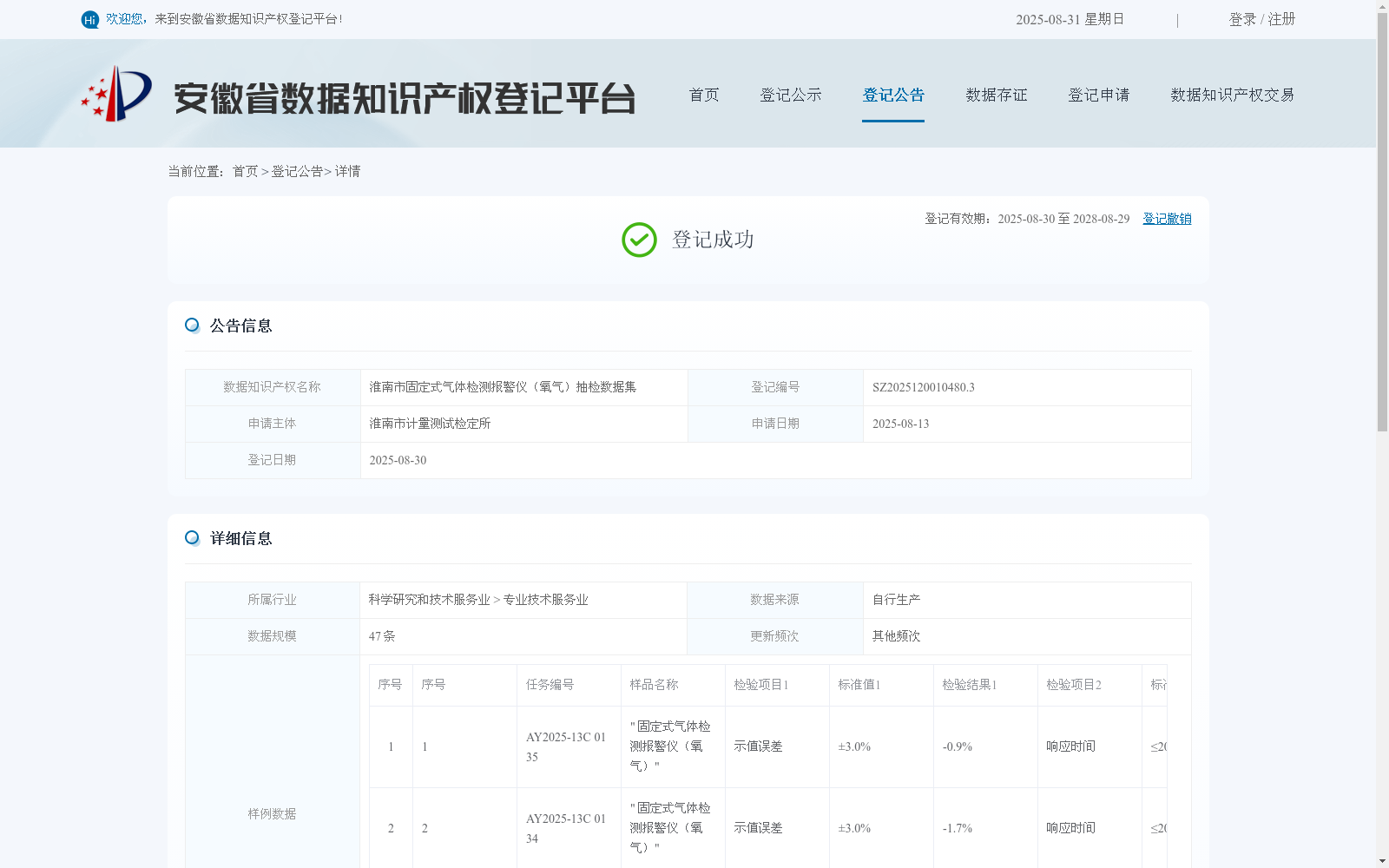Select task number AY2025-13C 0134

(x=566, y=828)
